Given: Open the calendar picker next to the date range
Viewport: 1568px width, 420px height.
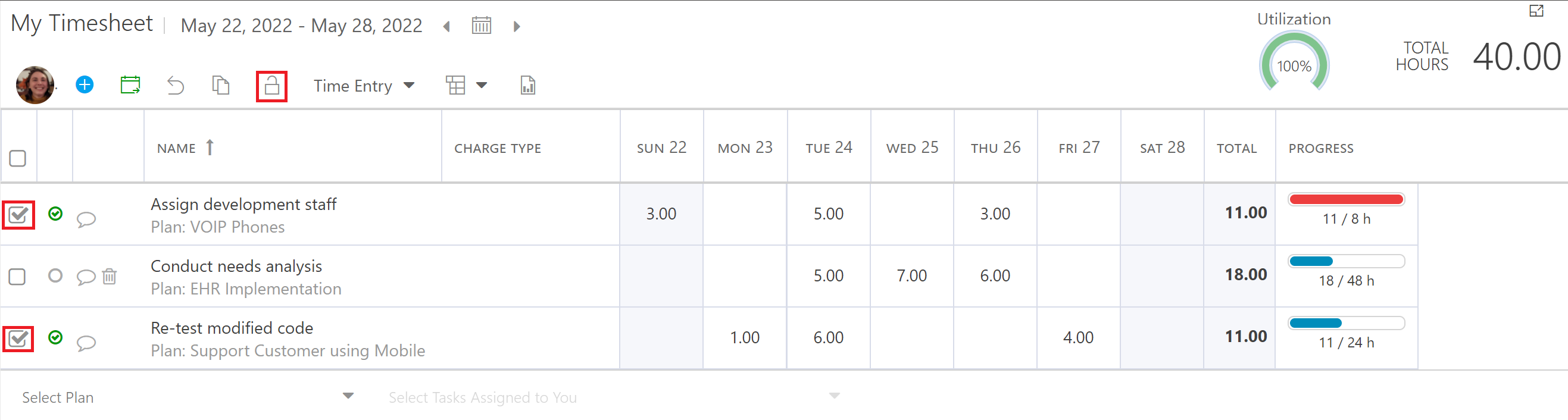Looking at the screenshot, I should [x=481, y=26].
